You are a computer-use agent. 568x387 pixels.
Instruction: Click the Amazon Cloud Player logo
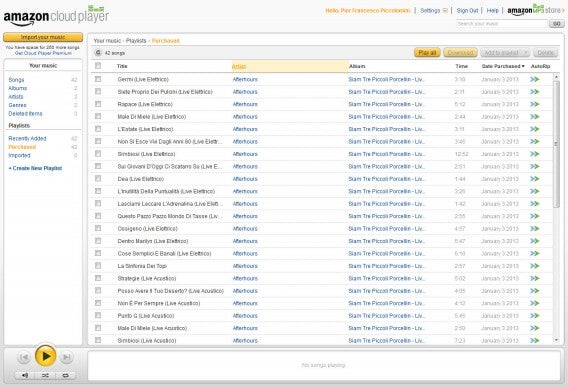[x=56, y=16]
